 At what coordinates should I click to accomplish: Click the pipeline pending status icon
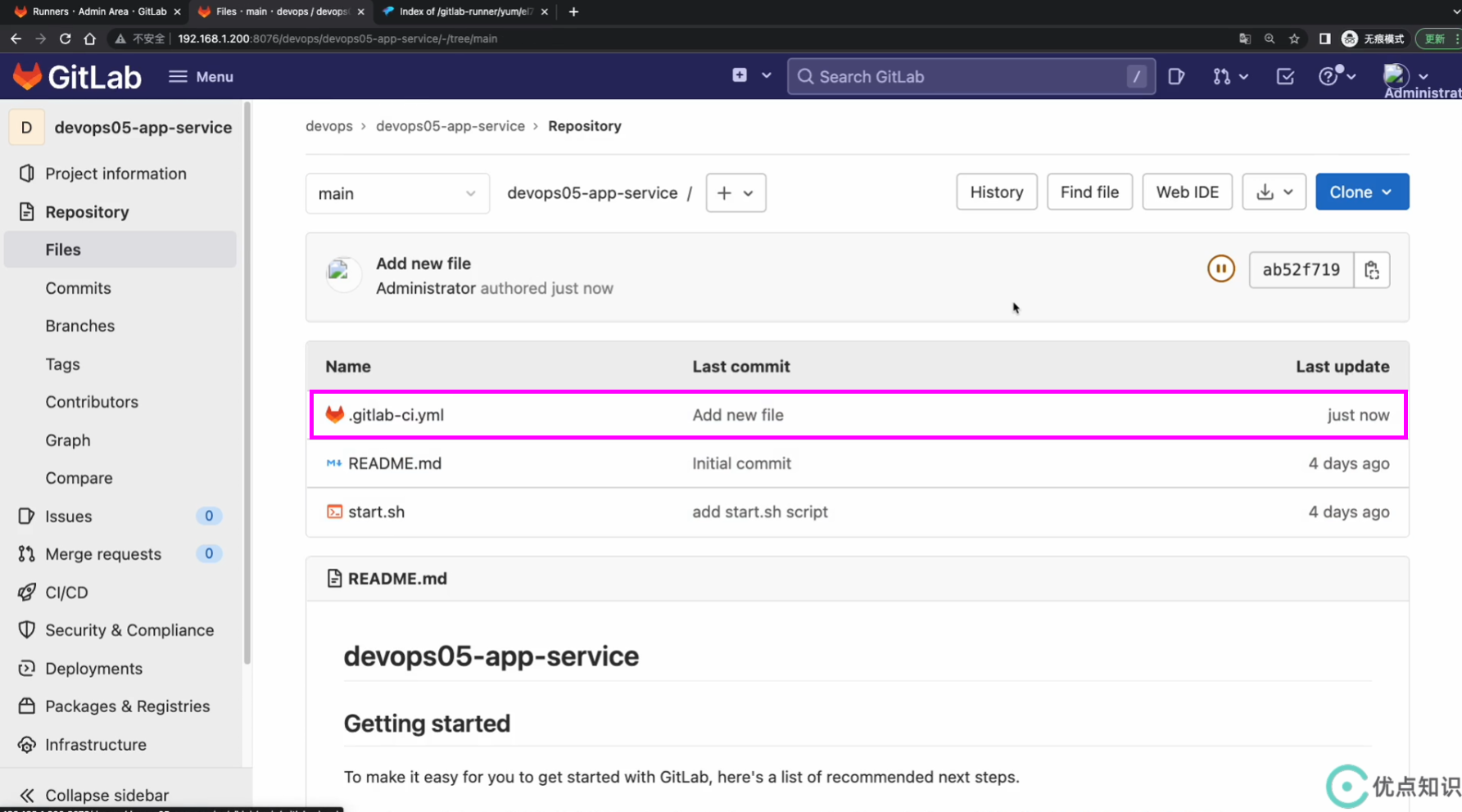pos(1220,268)
